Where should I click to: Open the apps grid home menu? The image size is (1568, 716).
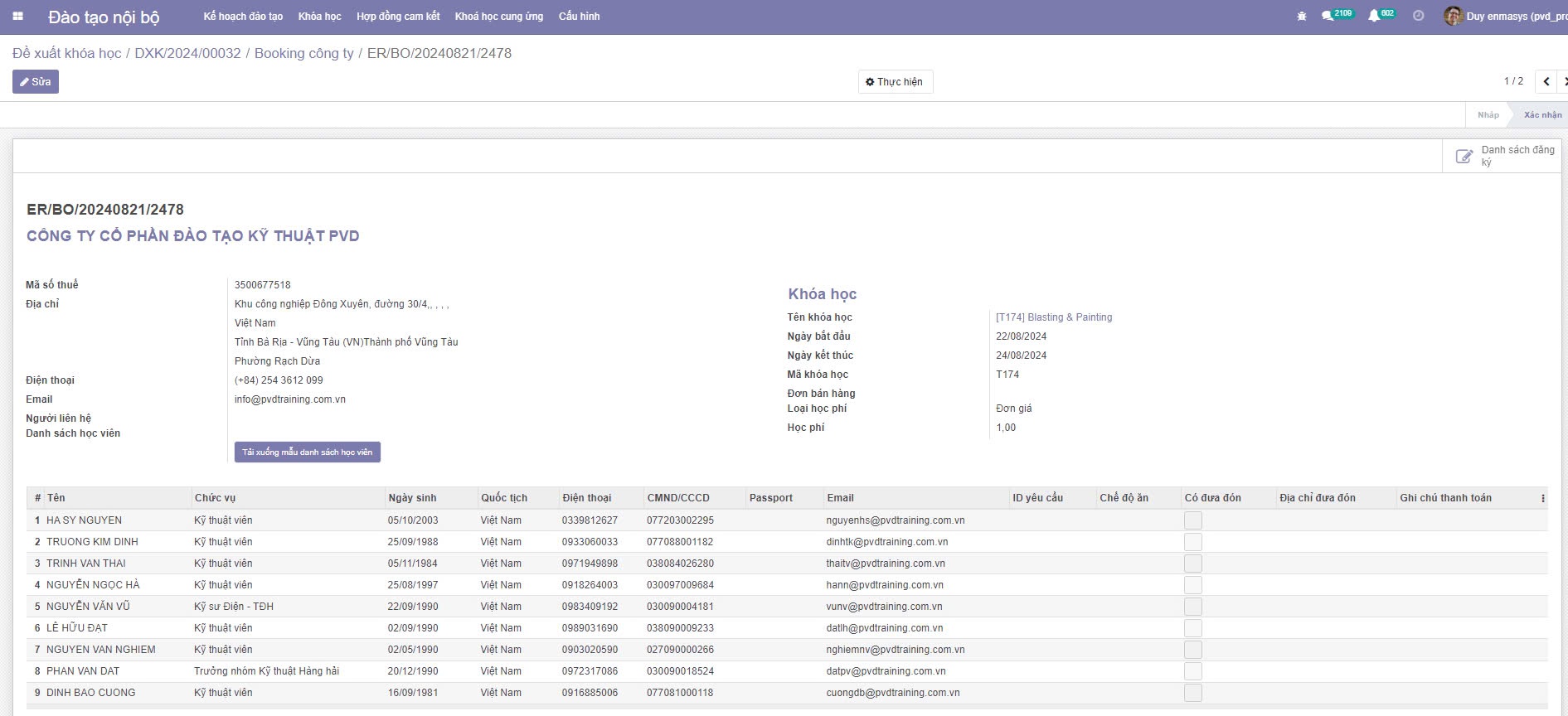18,17
